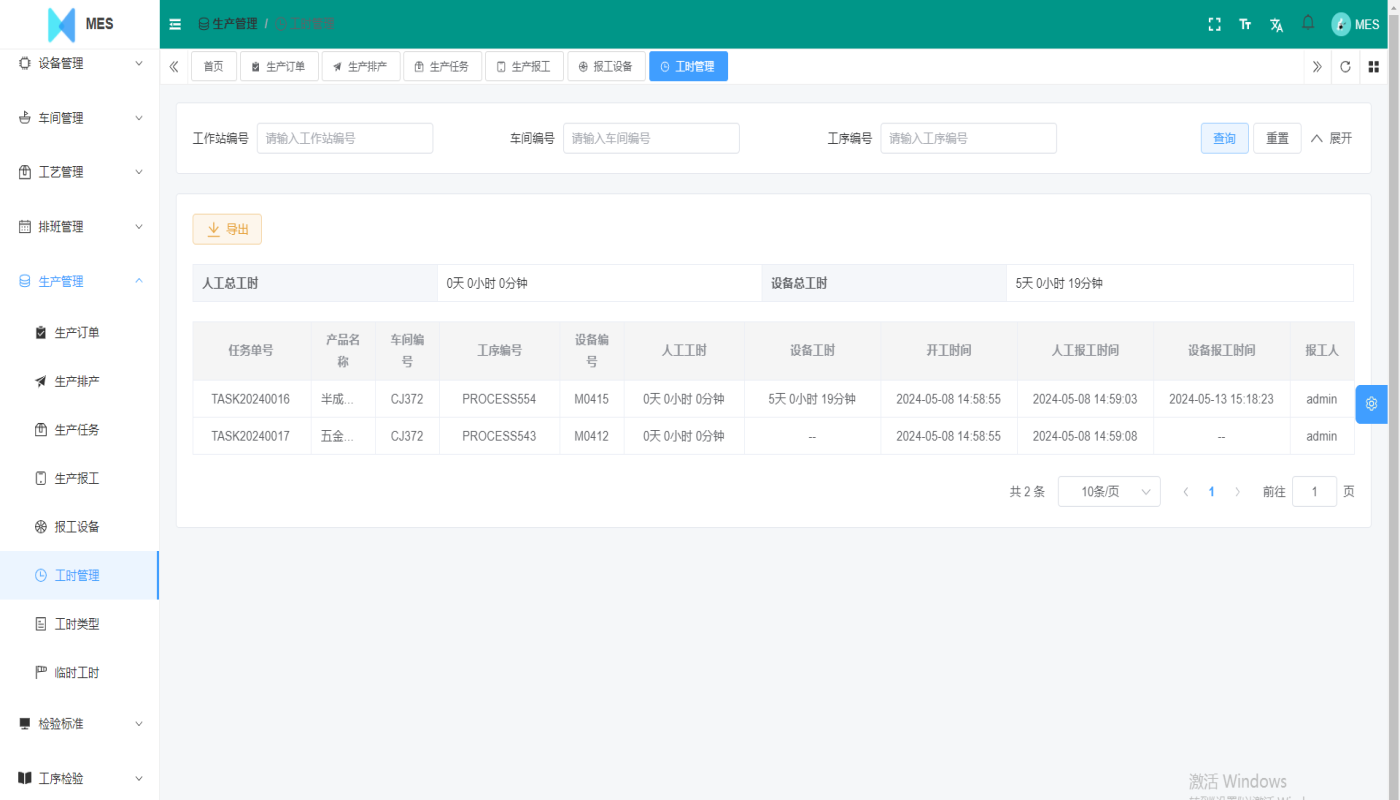Open the tab grid options icon
The width and height of the screenshot is (1400, 800).
1374,67
